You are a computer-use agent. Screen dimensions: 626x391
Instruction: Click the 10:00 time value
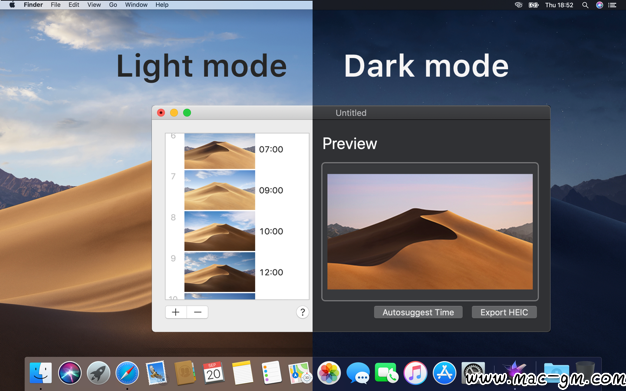pyautogui.click(x=271, y=231)
